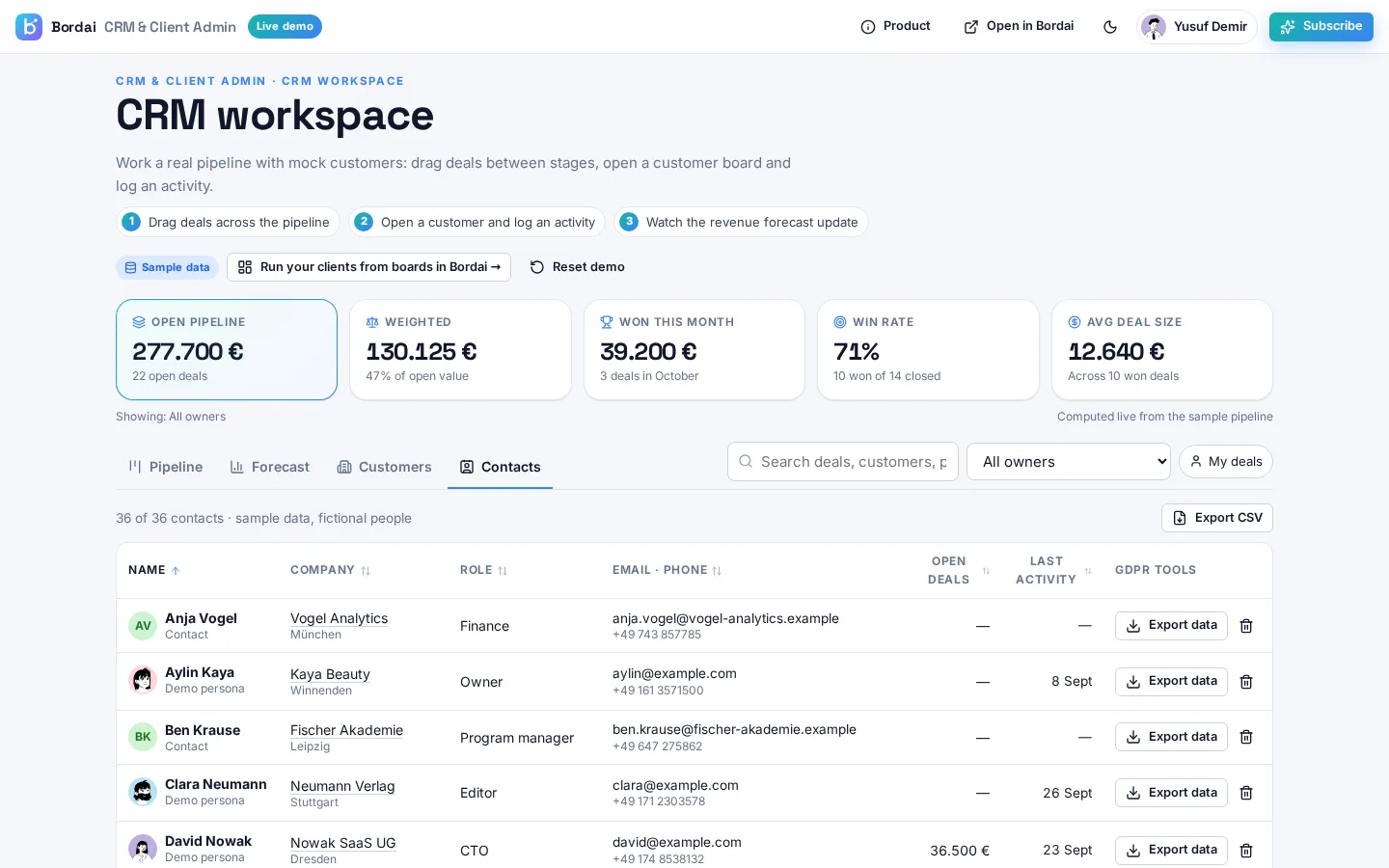Click the Sample data badge
Image resolution: width=1389 pixels, height=868 pixels.
167,267
